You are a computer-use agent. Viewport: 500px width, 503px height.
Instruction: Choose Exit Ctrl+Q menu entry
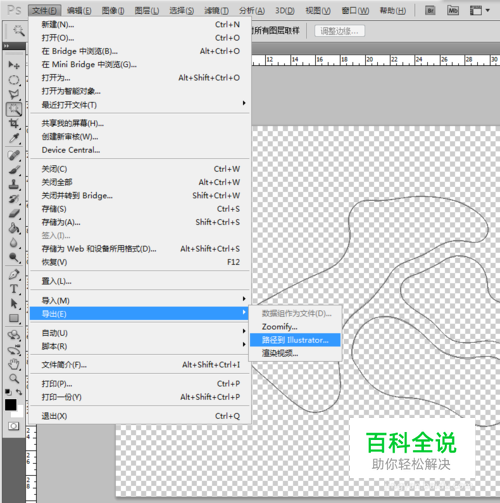140,416
